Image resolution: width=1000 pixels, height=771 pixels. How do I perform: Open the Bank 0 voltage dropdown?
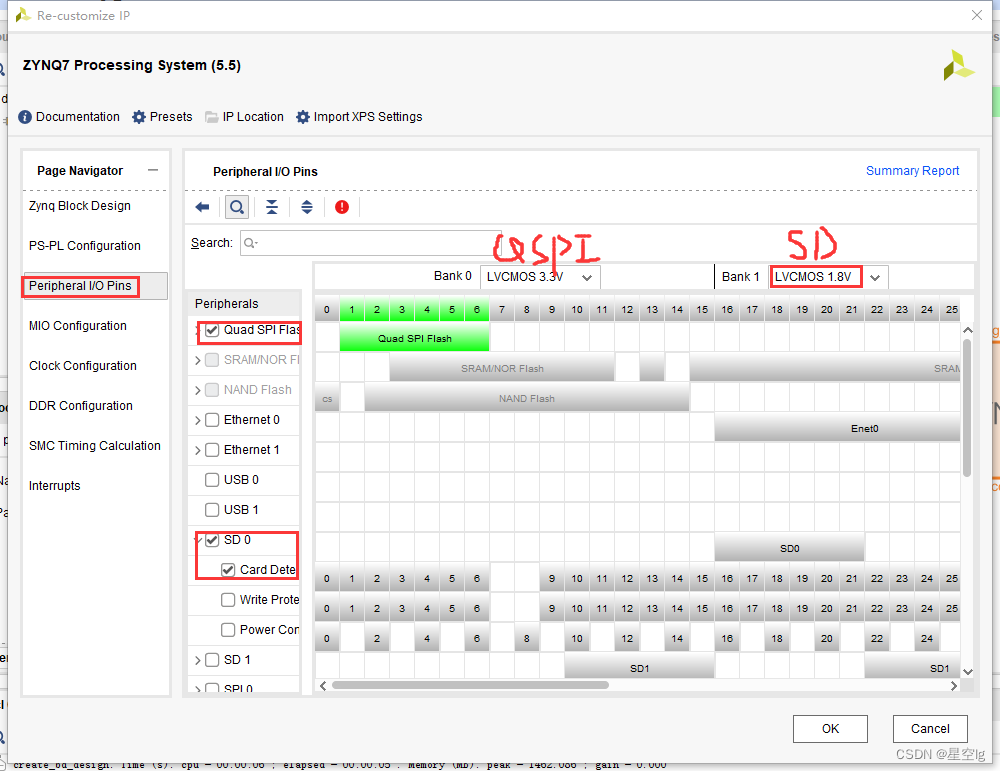(540, 277)
